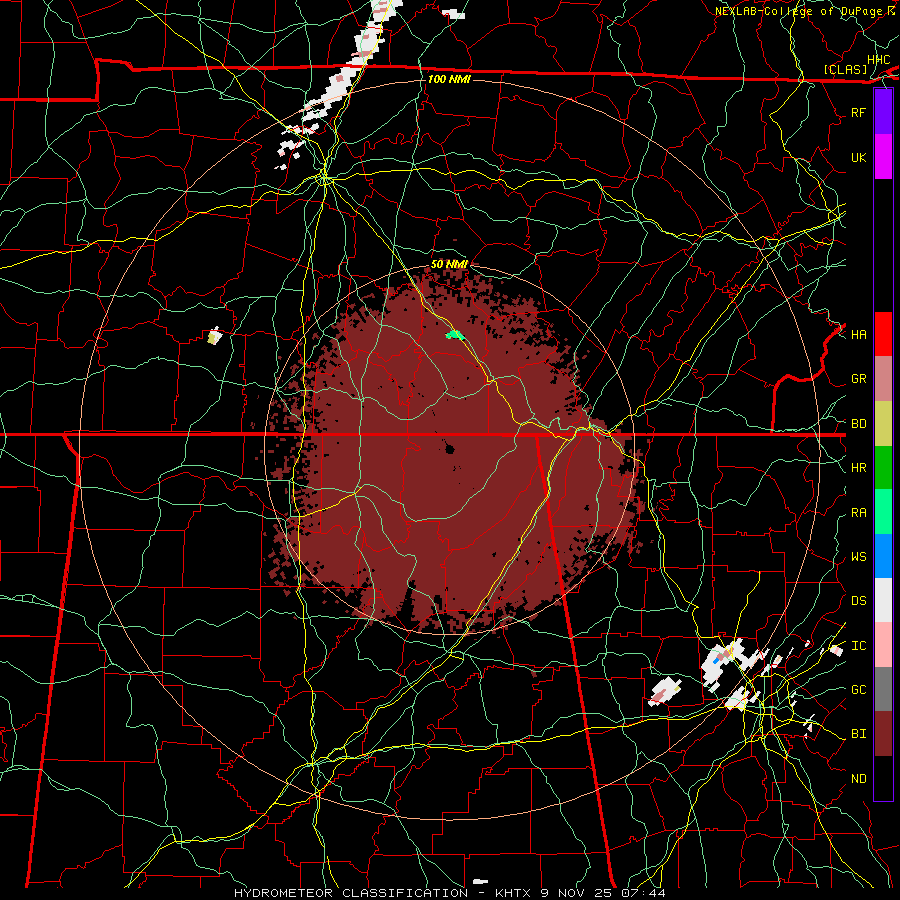Click the WS blue legend swatch

pos(883,556)
